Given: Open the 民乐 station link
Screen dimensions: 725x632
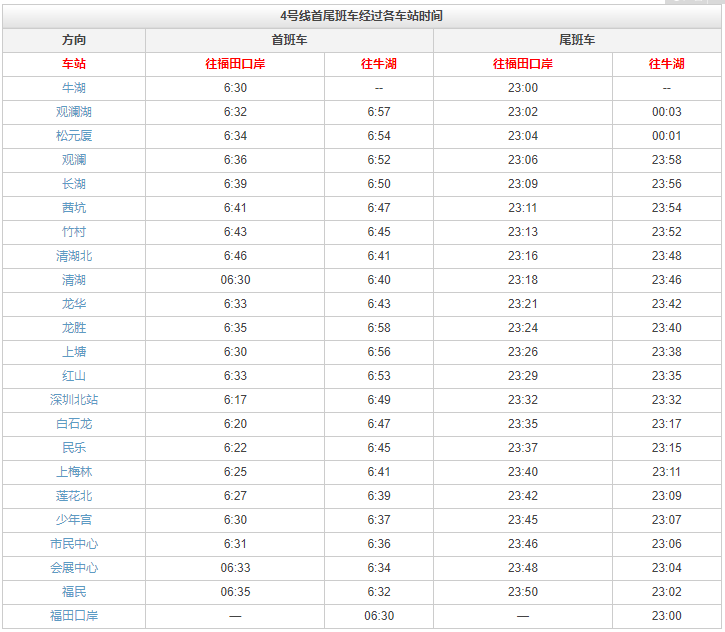Looking at the screenshot, I should pyautogui.click(x=74, y=448).
